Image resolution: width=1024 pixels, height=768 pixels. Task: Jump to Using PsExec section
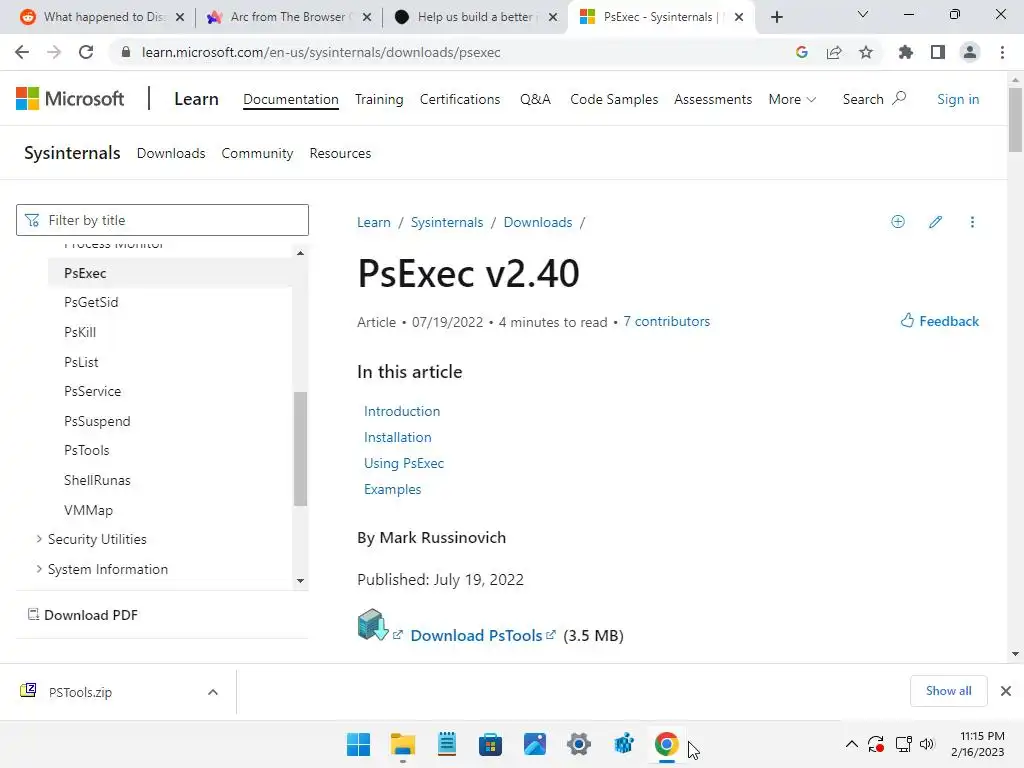(x=404, y=464)
